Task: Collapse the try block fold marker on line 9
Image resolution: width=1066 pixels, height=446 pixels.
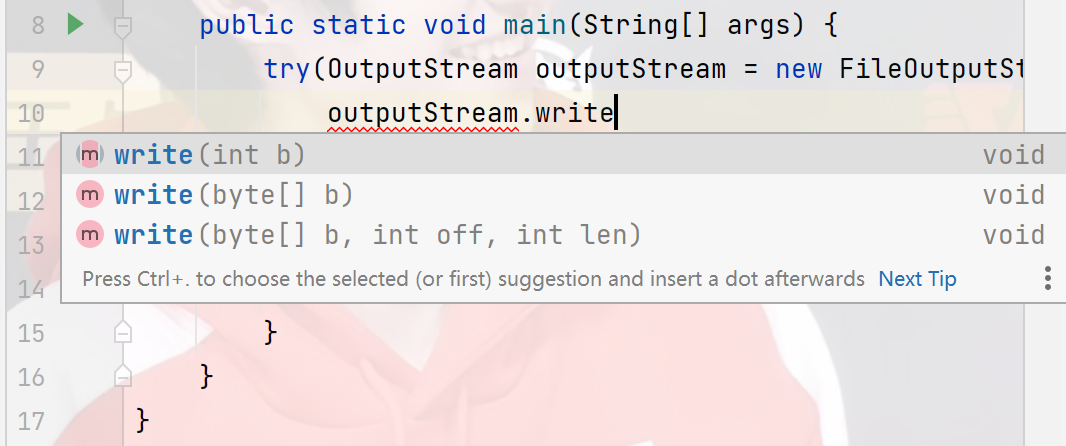Action: pos(122,70)
